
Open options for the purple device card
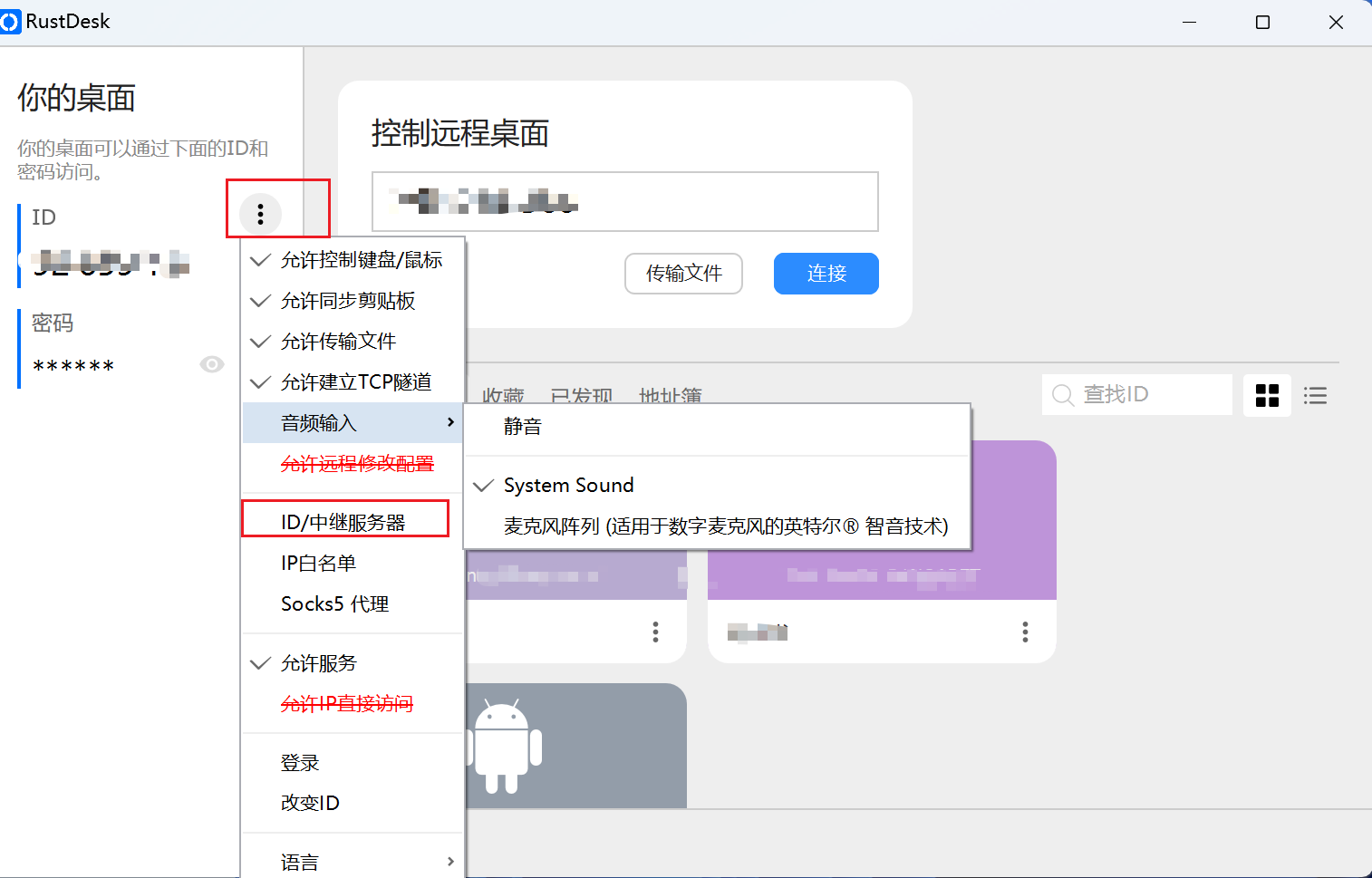click(x=1025, y=632)
